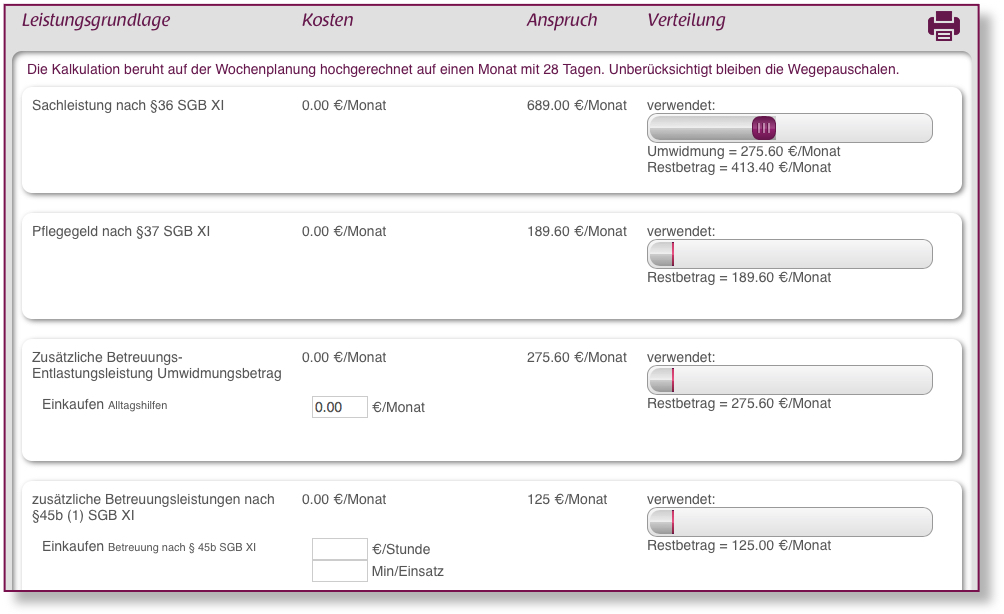
Task: Click the §45b Betreuungsleistungen usage slider
Action: point(789,522)
